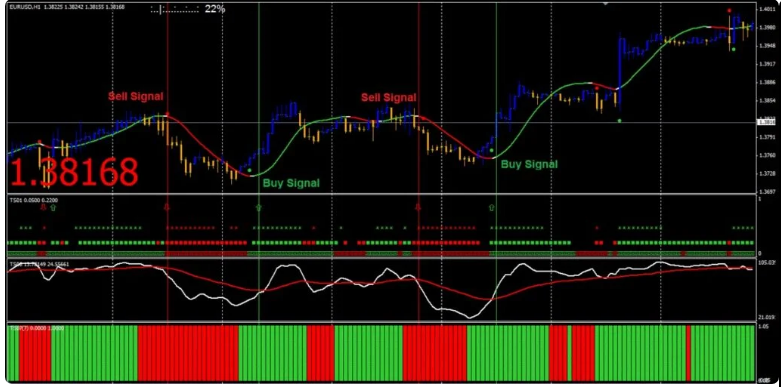Click the green dot next to the first Buy Signal
The width and height of the screenshot is (781, 387).
click(x=250, y=170)
